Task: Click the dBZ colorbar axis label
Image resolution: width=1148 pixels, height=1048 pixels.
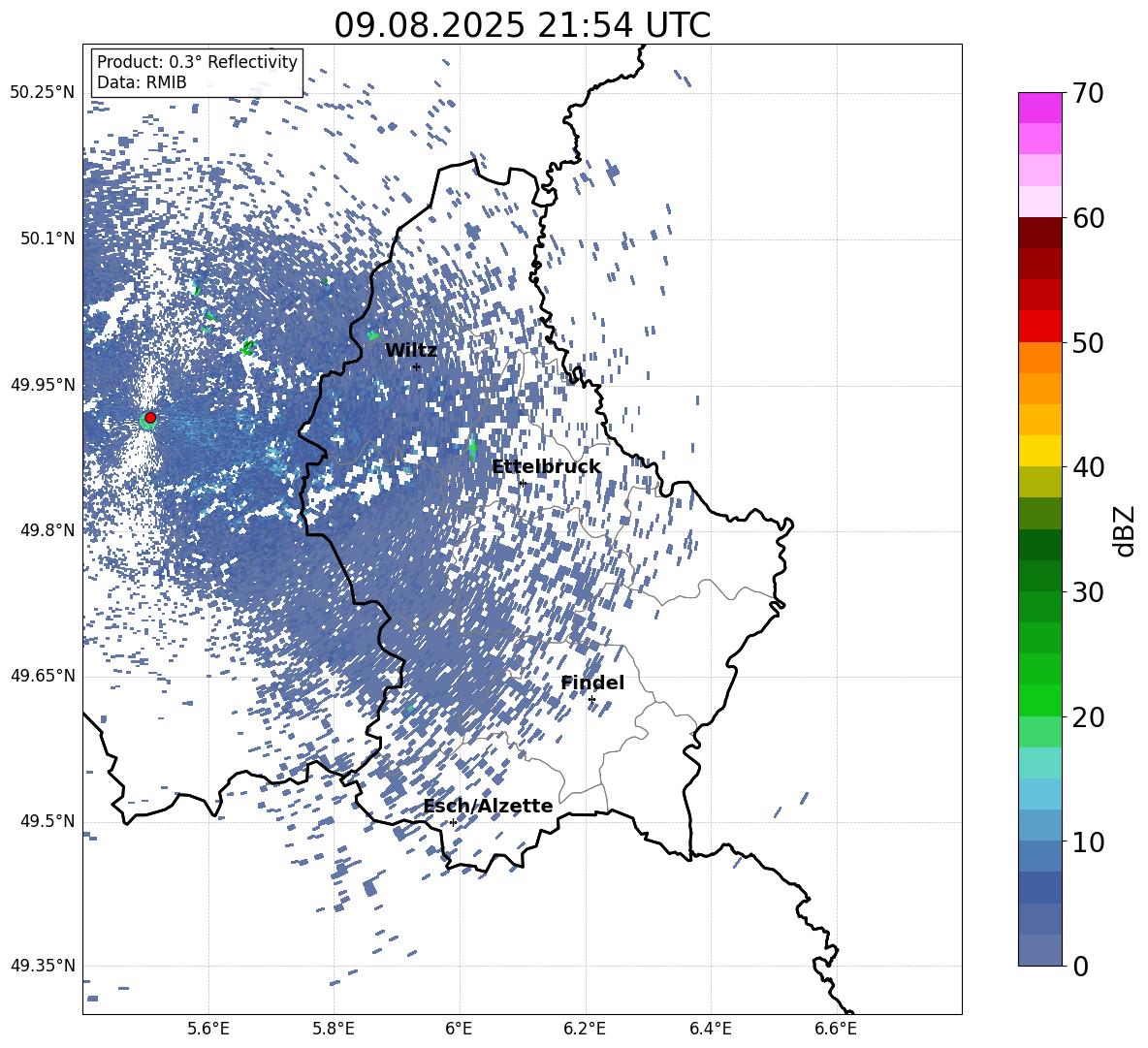Action: 1125,530
